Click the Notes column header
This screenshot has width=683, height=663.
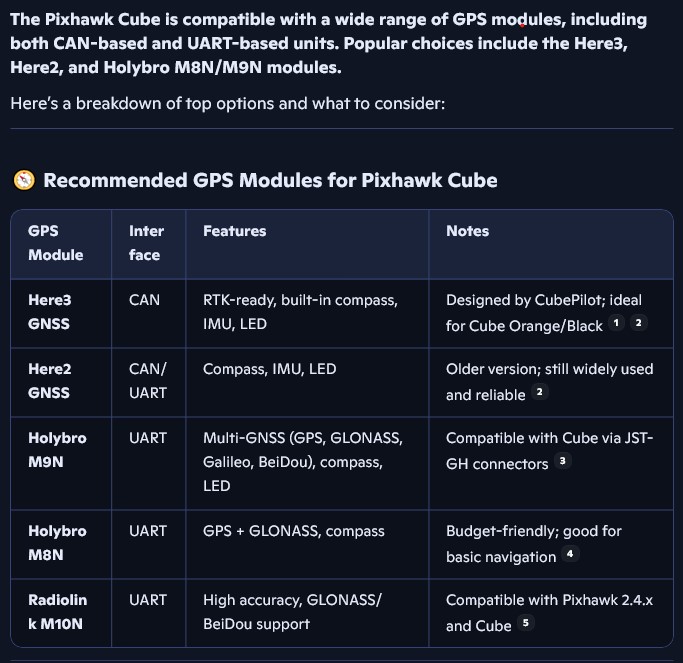pos(467,231)
